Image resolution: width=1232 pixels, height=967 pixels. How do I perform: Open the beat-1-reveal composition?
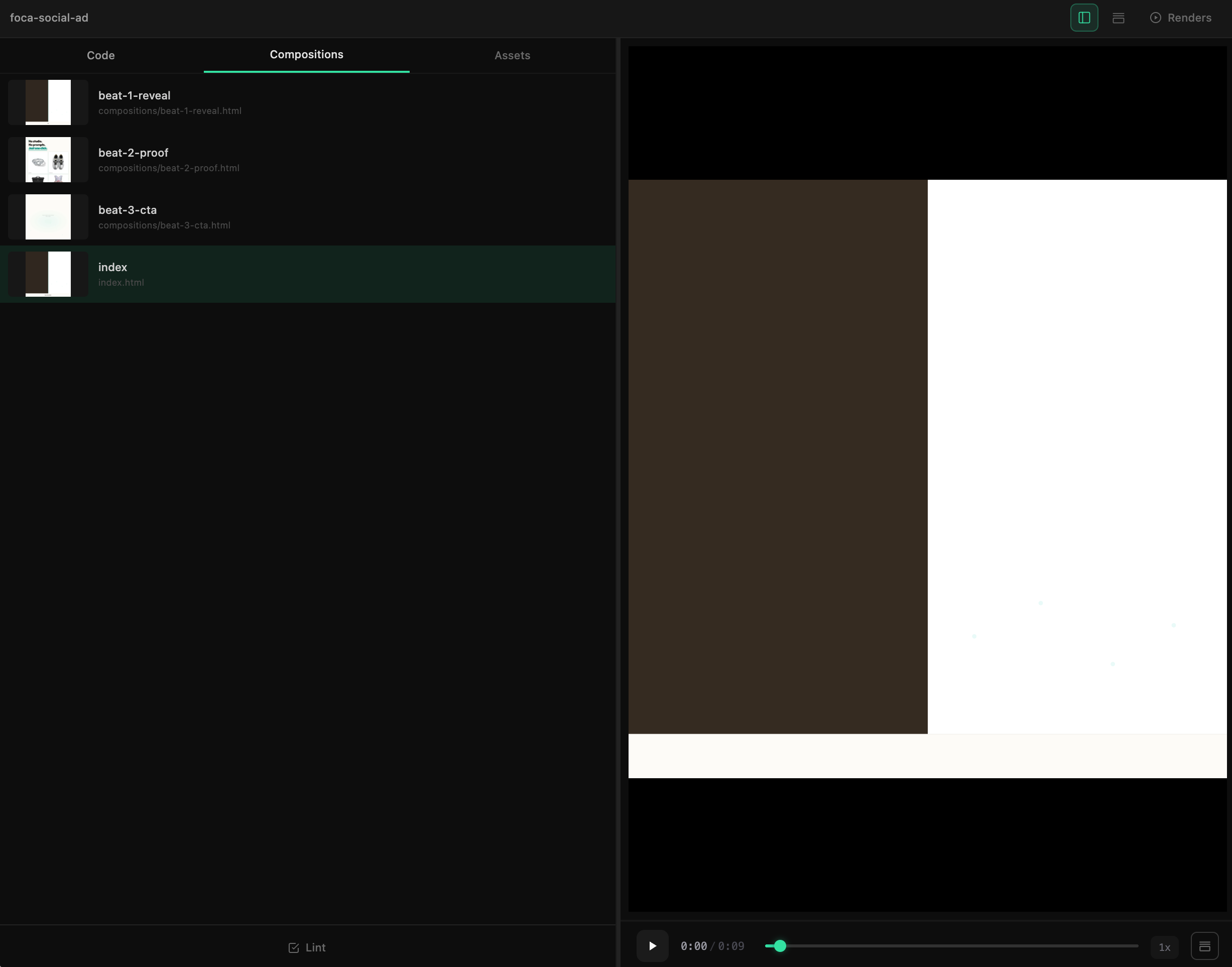coord(134,96)
